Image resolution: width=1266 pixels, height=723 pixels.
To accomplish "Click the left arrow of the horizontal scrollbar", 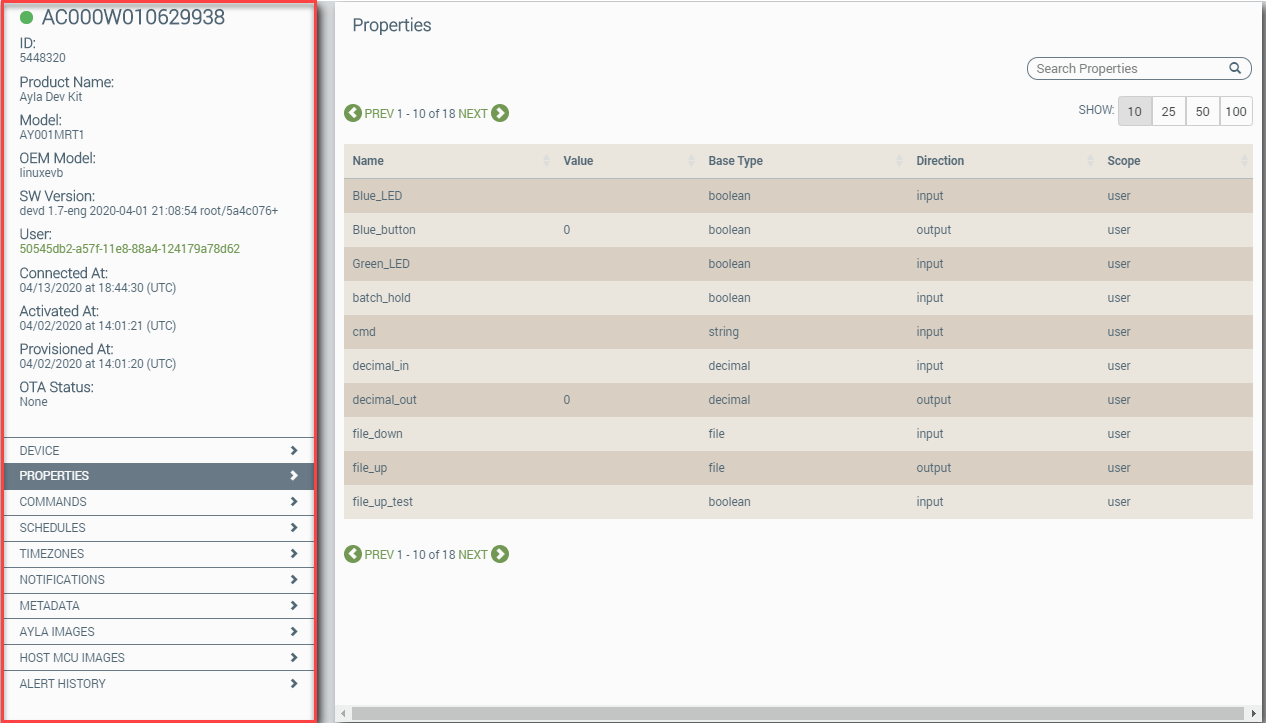I will 345,711.
